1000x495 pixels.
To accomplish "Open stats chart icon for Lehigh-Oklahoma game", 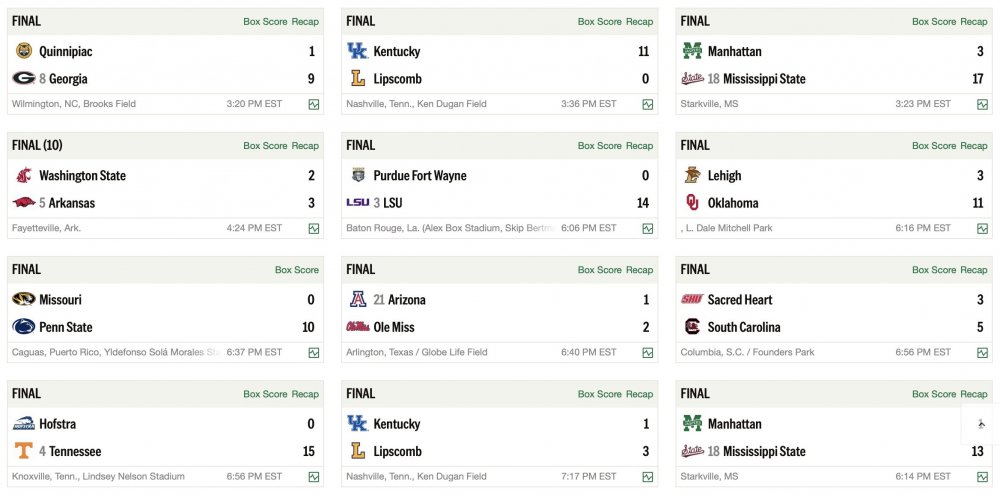I will click(983, 229).
